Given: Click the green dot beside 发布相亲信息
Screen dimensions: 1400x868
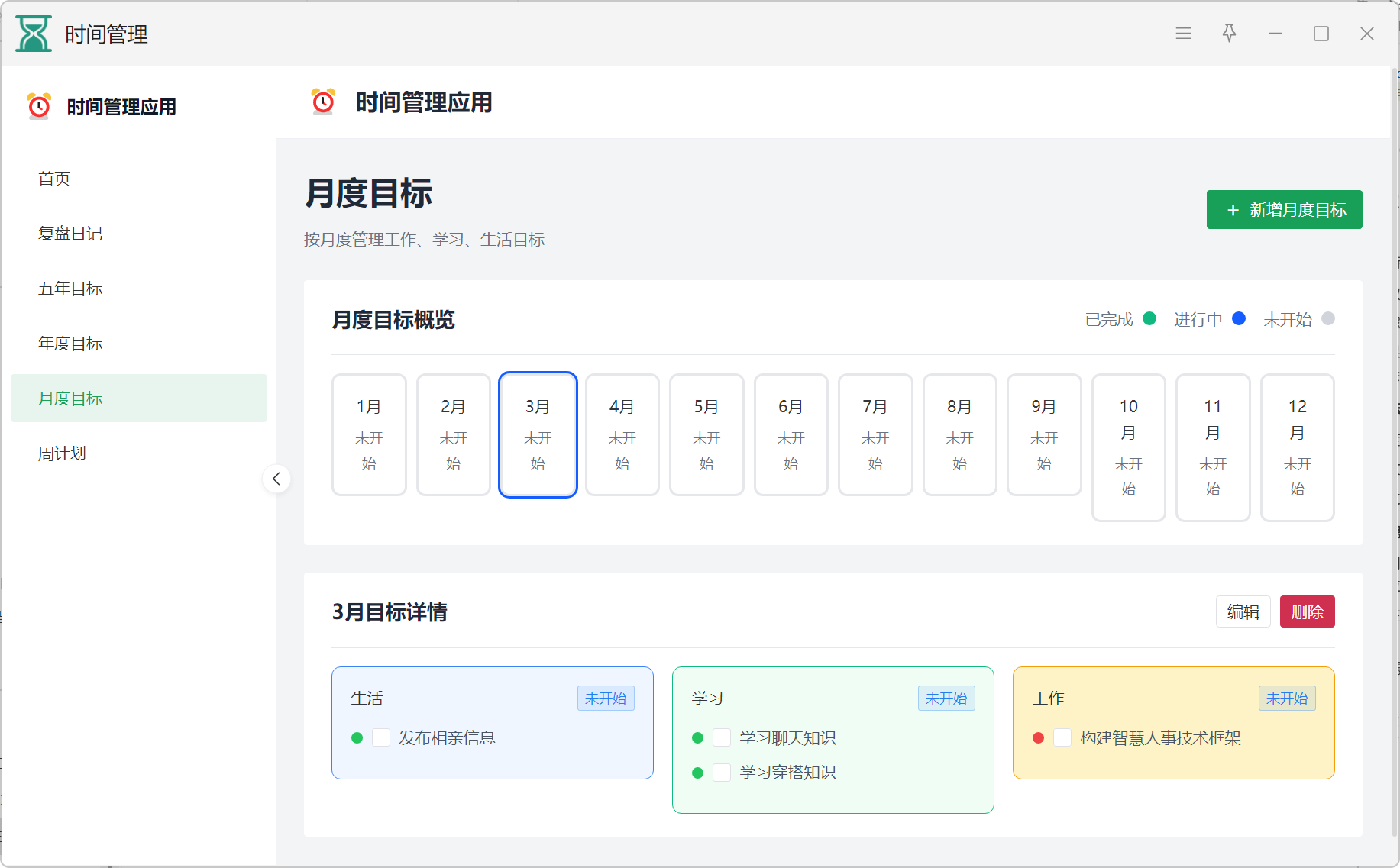Looking at the screenshot, I should (357, 737).
